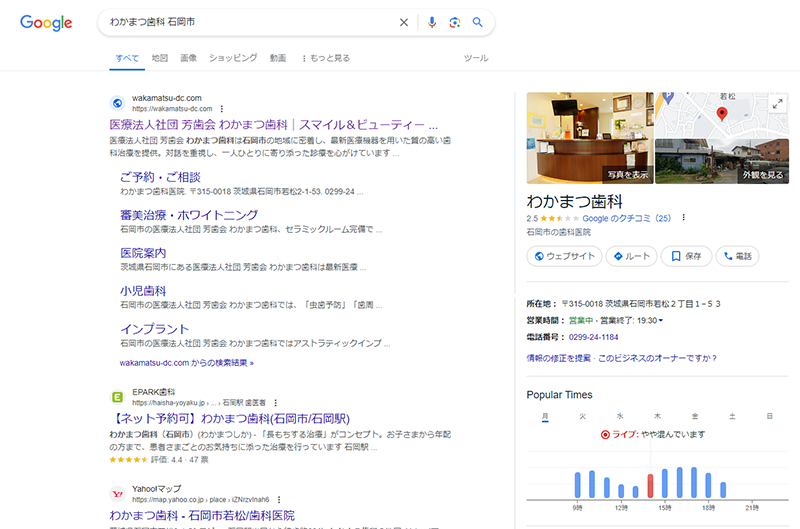Open the 小児歯科 sitelink
Image resolution: width=800 pixels, height=529 pixels.
[x=143, y=291]
